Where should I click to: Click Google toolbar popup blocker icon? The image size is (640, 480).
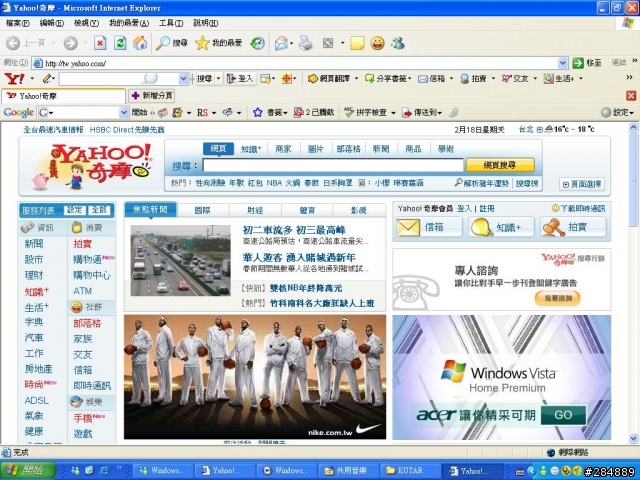click(x=299, y=112)
